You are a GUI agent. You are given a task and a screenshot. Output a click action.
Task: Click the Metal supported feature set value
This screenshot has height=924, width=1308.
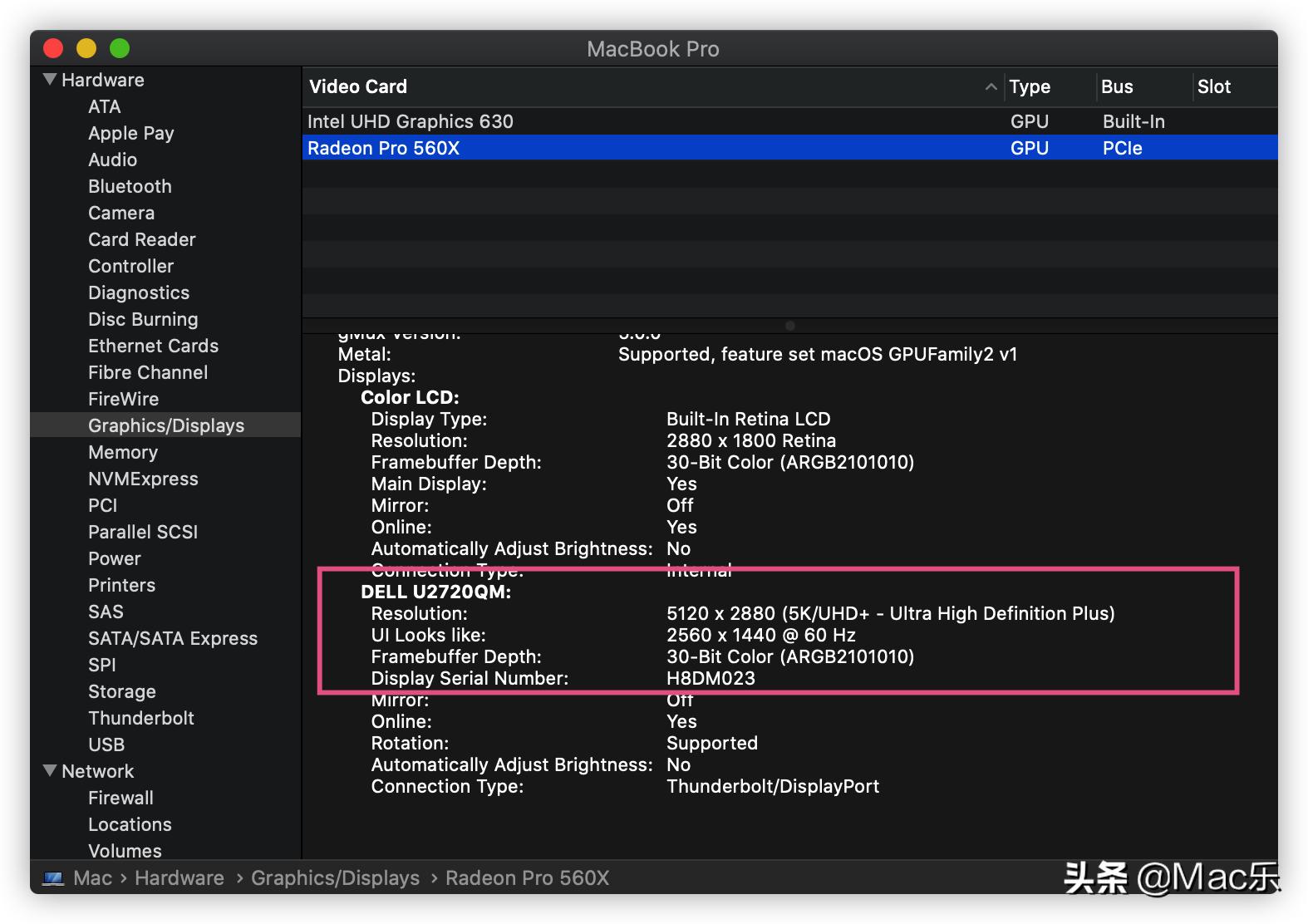(x=818, y=354)
